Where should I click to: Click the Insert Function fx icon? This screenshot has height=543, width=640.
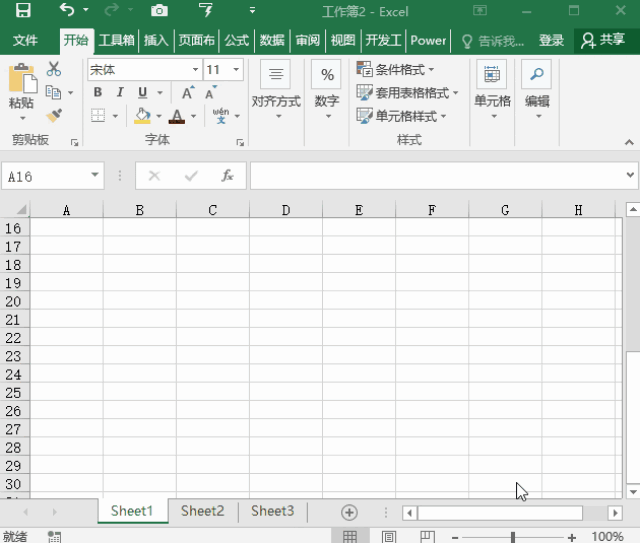click(x=227, y=176)
